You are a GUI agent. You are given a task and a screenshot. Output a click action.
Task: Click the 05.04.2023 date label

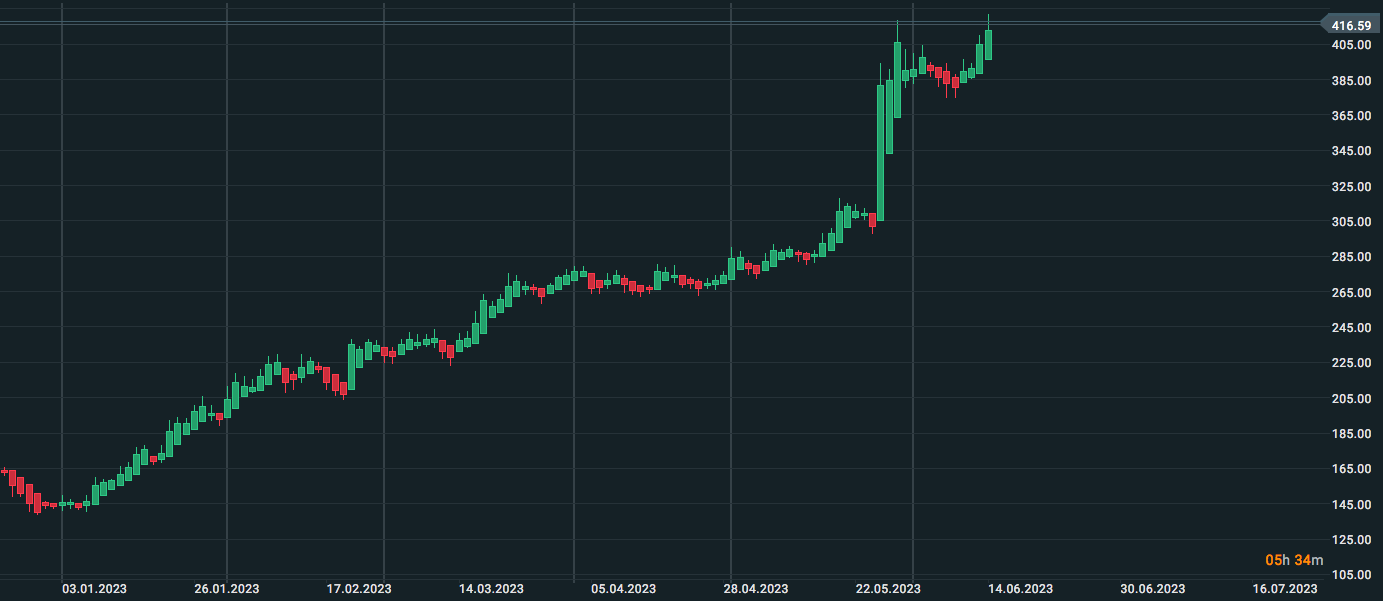pyautogui.click(x=624, y=589)
